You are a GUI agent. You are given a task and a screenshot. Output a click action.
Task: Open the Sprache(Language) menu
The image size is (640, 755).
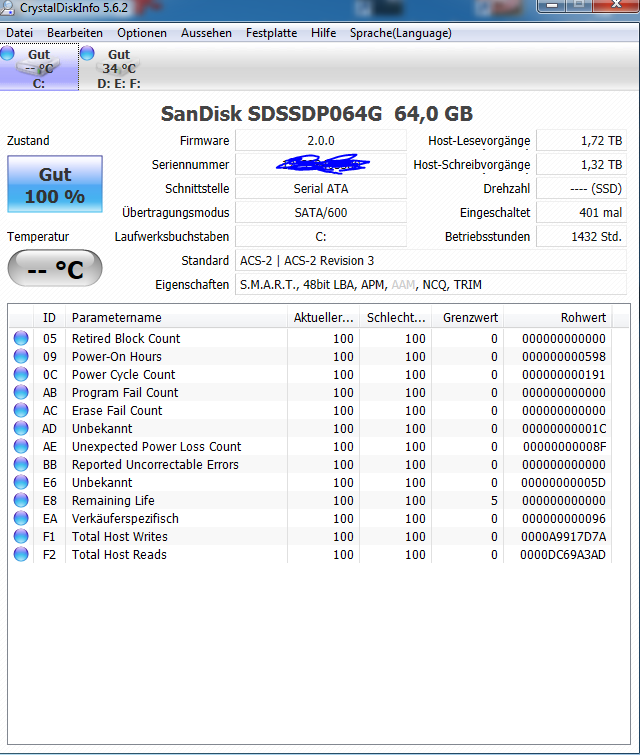point(401,33)
